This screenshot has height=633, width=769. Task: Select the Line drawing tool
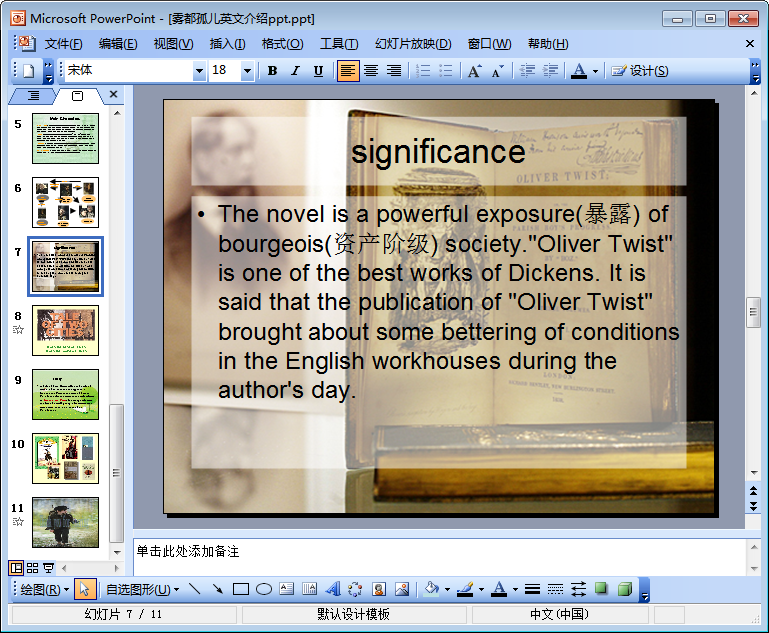(195, 589)
